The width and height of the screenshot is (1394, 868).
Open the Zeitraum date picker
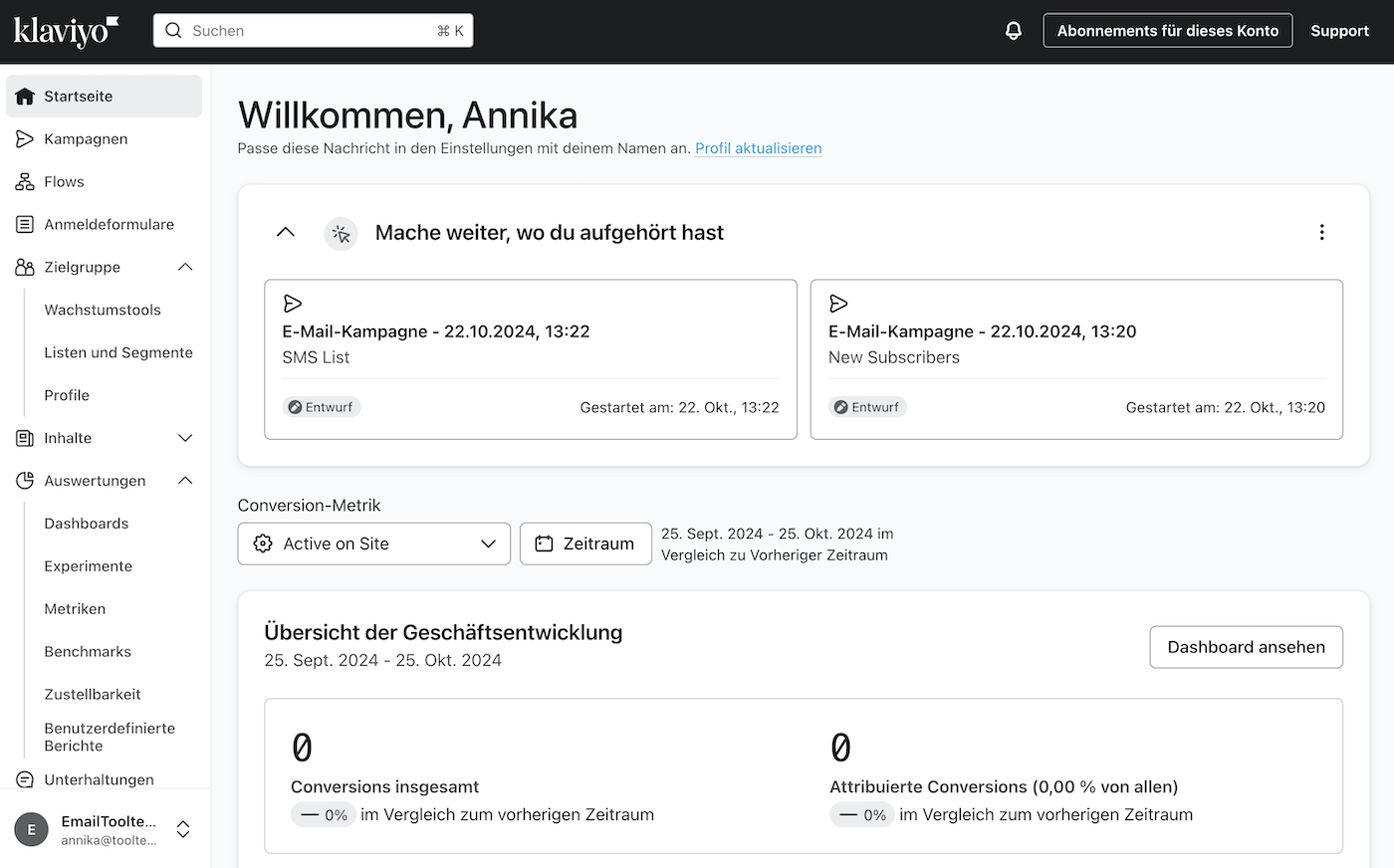tap(585, 543)
